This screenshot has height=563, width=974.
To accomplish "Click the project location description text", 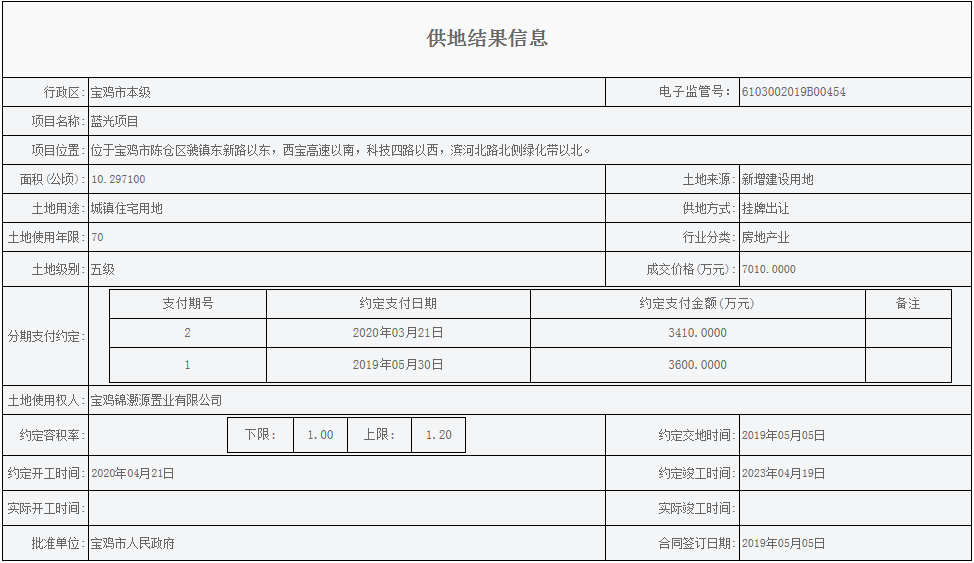I will 341,150.
